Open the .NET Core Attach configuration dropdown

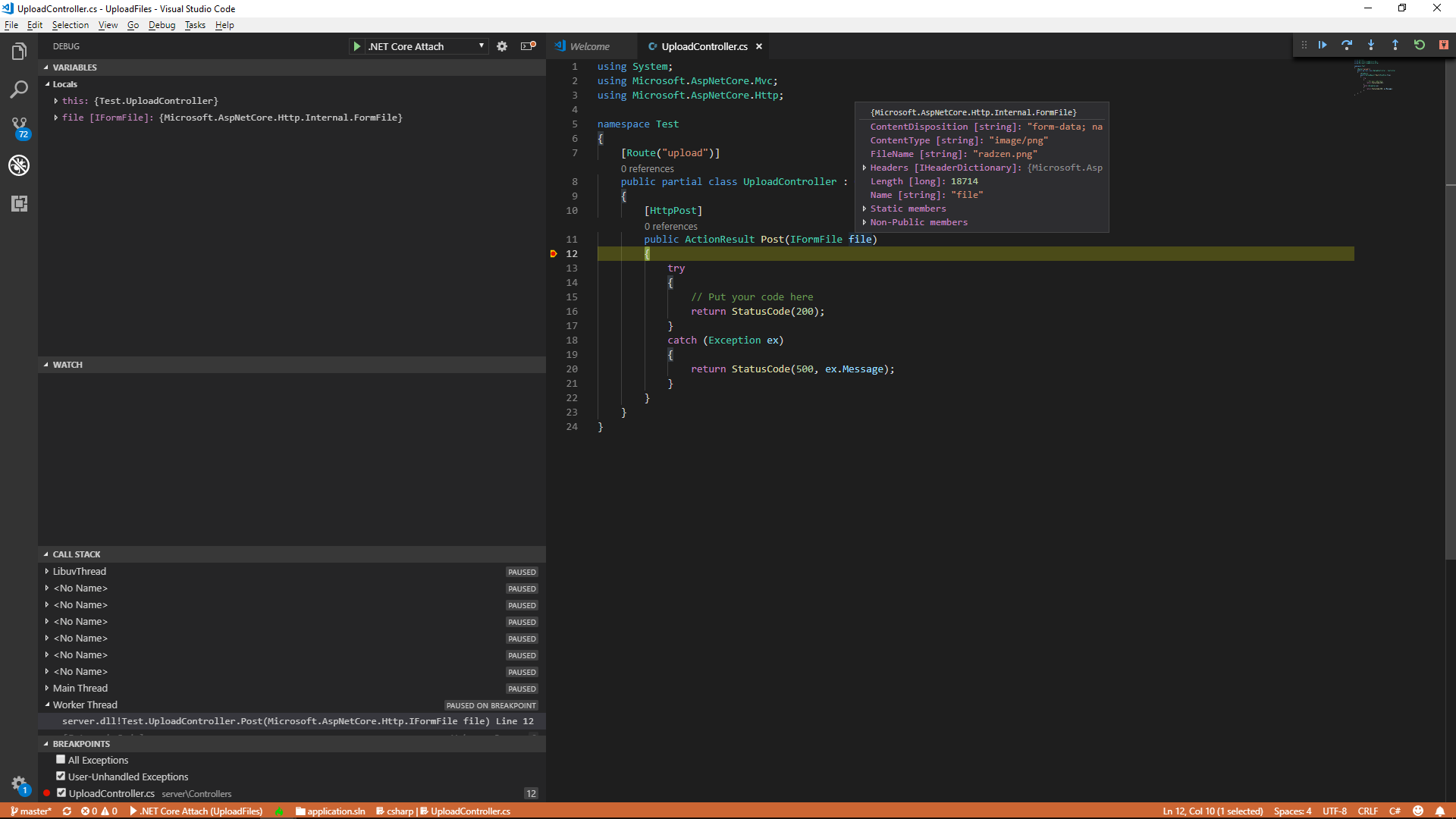pyautogui.click(x=427, y=46)
